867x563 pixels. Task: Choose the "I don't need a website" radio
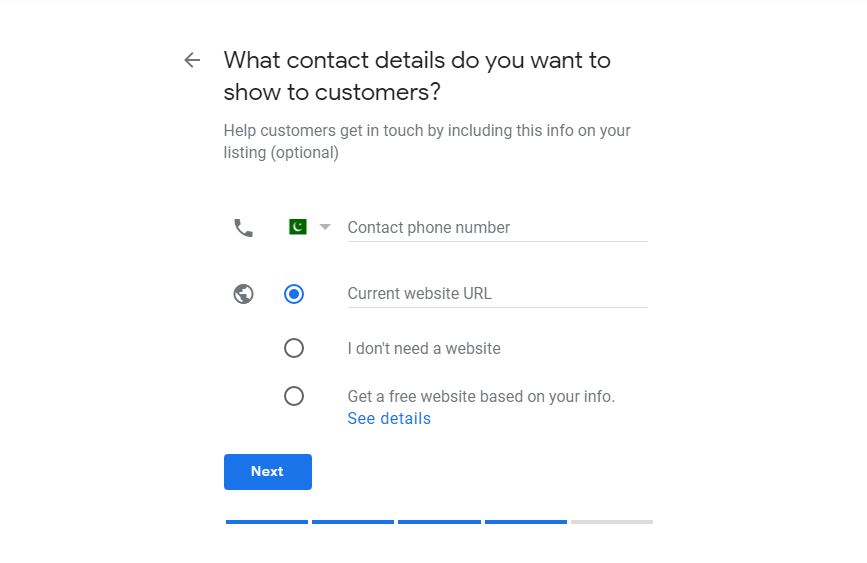pyautogui.click(x=294, y=348)
